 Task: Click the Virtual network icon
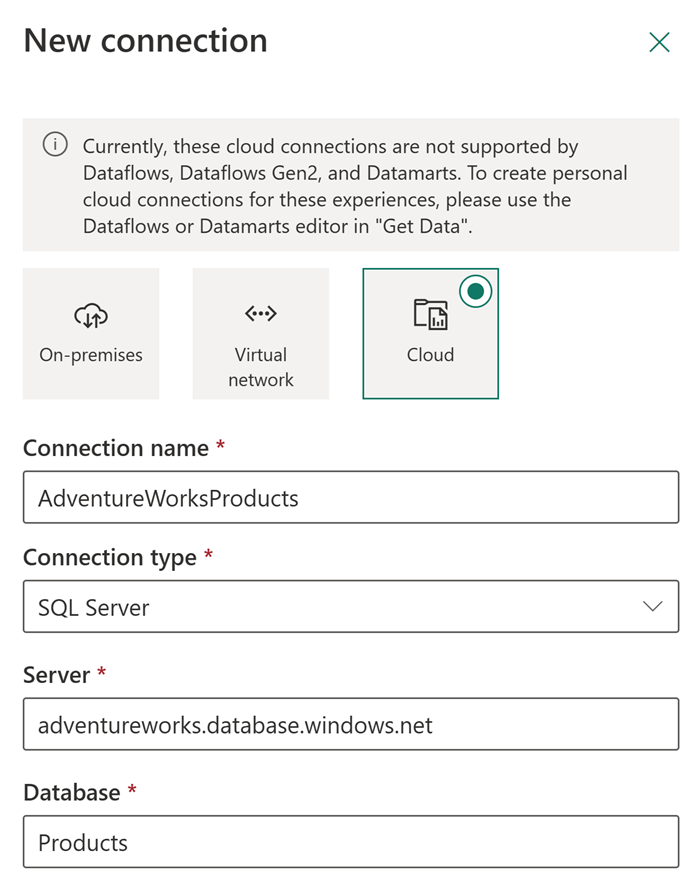[260, 313]
